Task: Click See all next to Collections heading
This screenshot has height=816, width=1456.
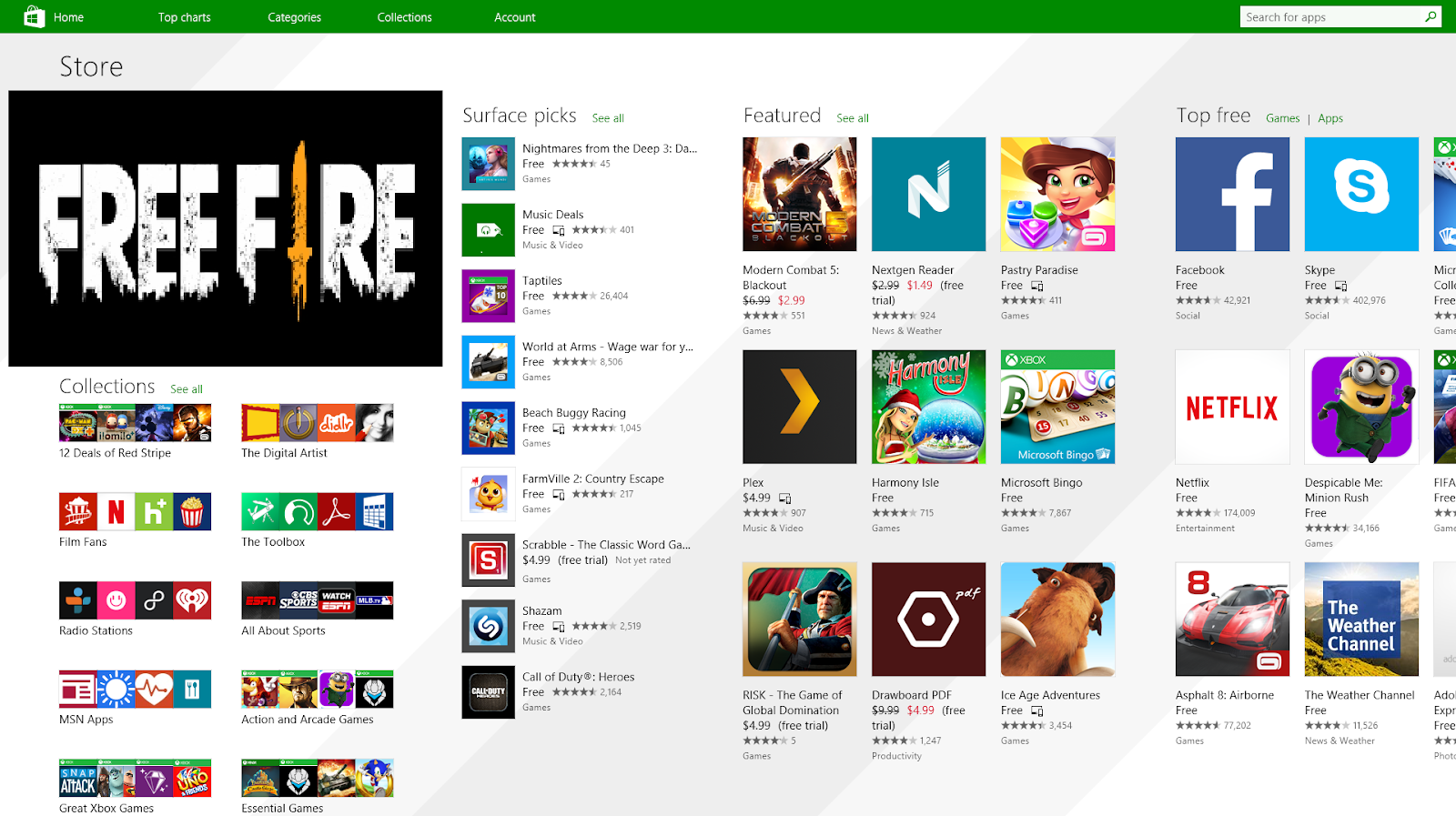Action: click(187, 389)
